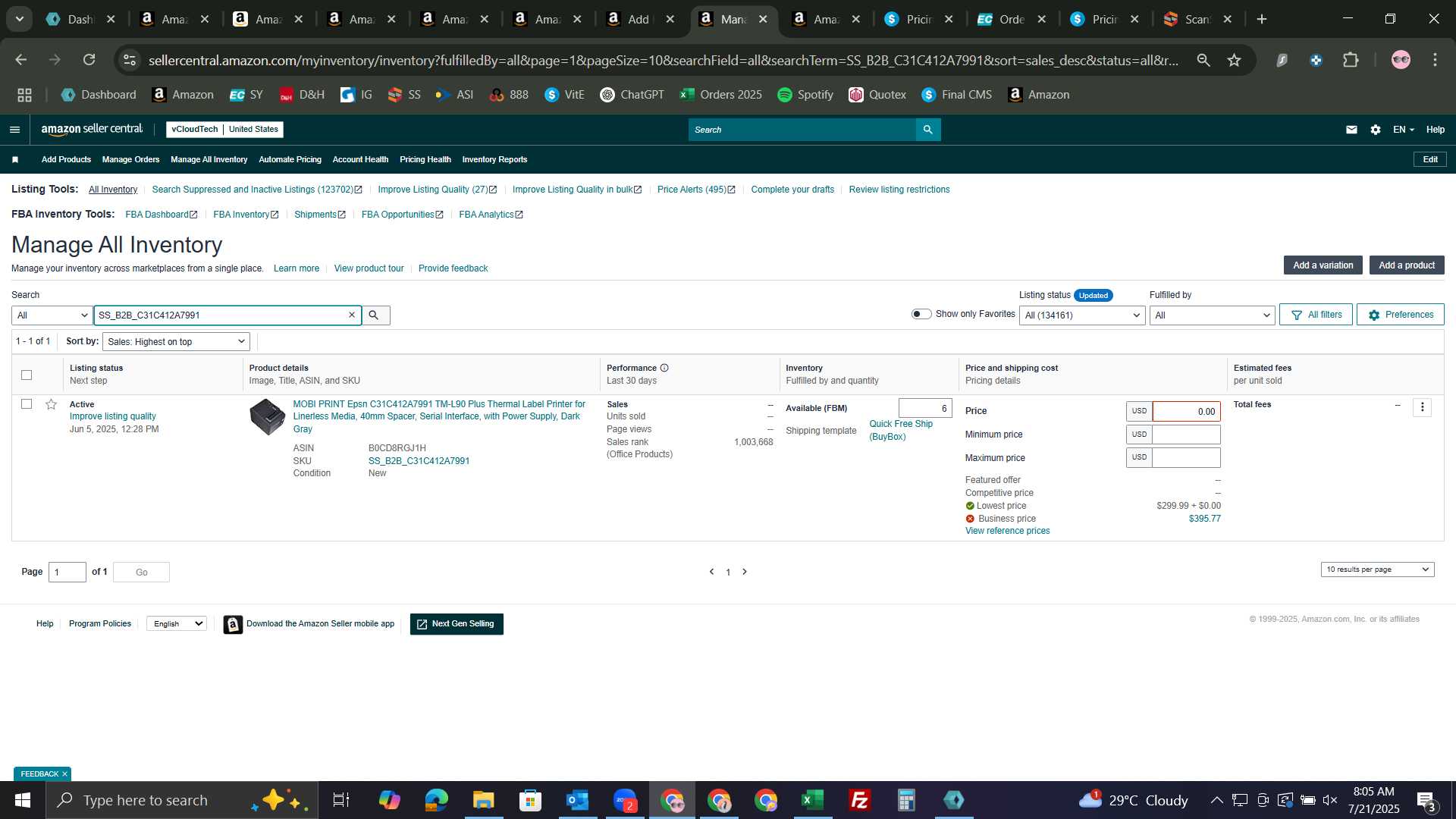Click the printer product thumbnail
The image size is (1456, 819).
(267, 417)
